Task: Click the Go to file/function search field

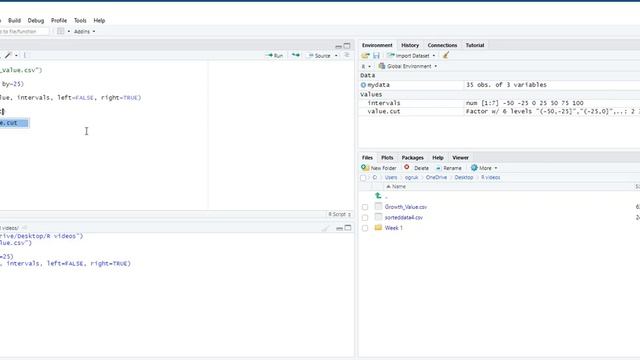Action: coord(24,31)
